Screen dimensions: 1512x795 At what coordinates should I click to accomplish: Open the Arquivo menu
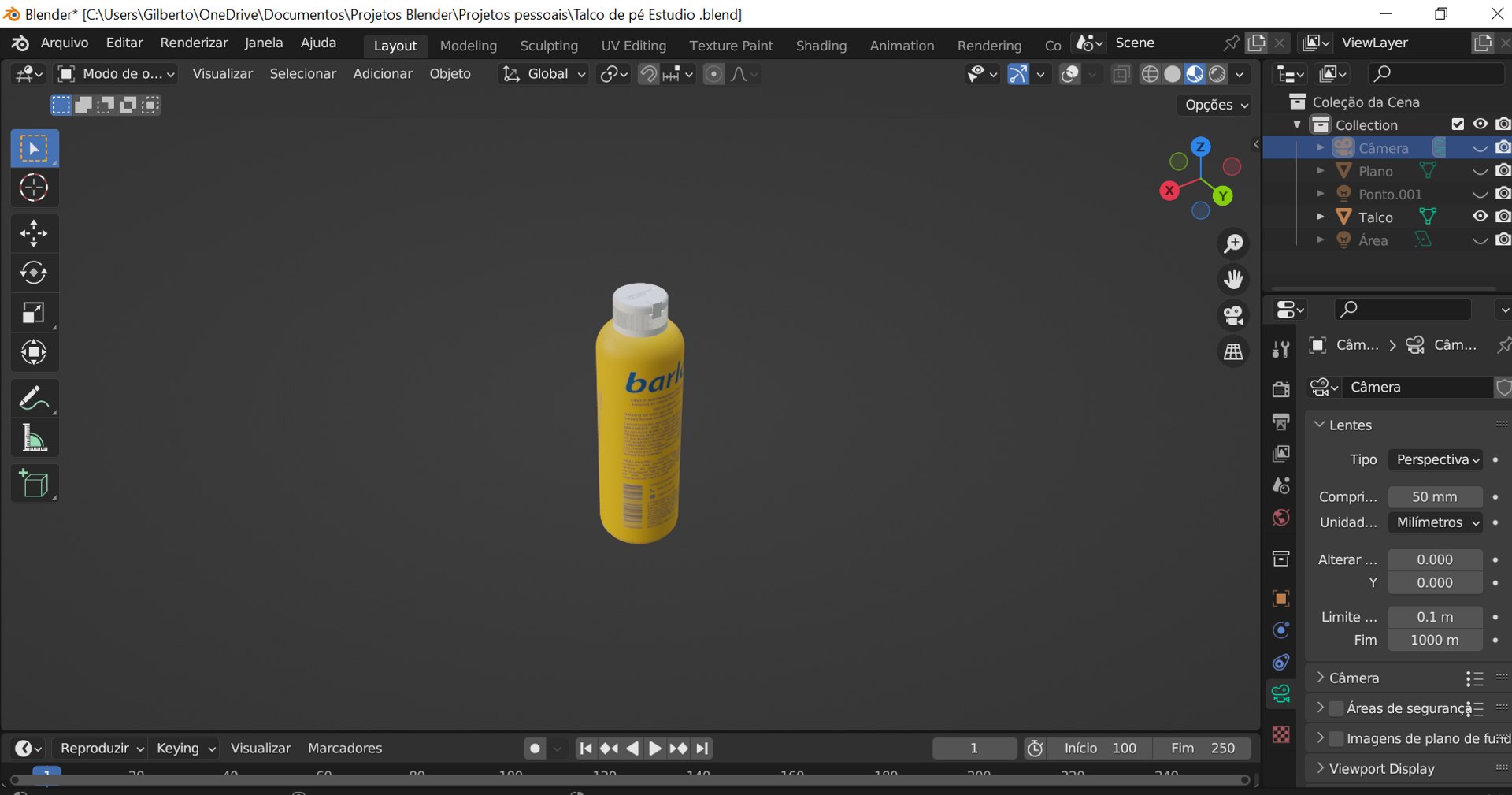tap(65, 43)
